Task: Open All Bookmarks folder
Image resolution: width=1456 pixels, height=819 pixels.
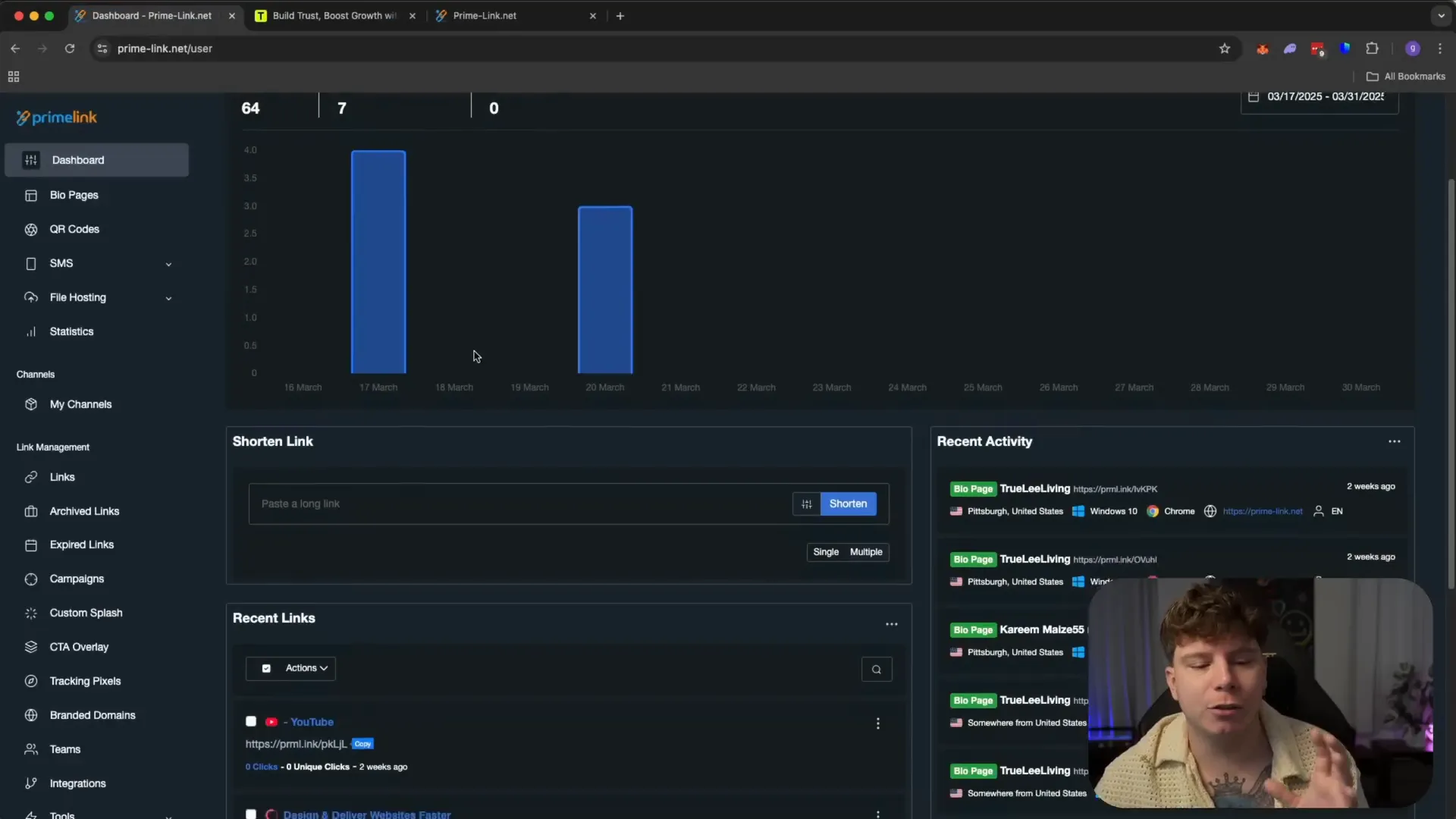Action: 1406,77
